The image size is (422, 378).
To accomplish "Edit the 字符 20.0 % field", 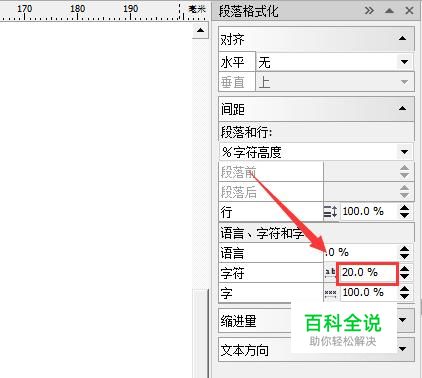I will coord(367,273).
